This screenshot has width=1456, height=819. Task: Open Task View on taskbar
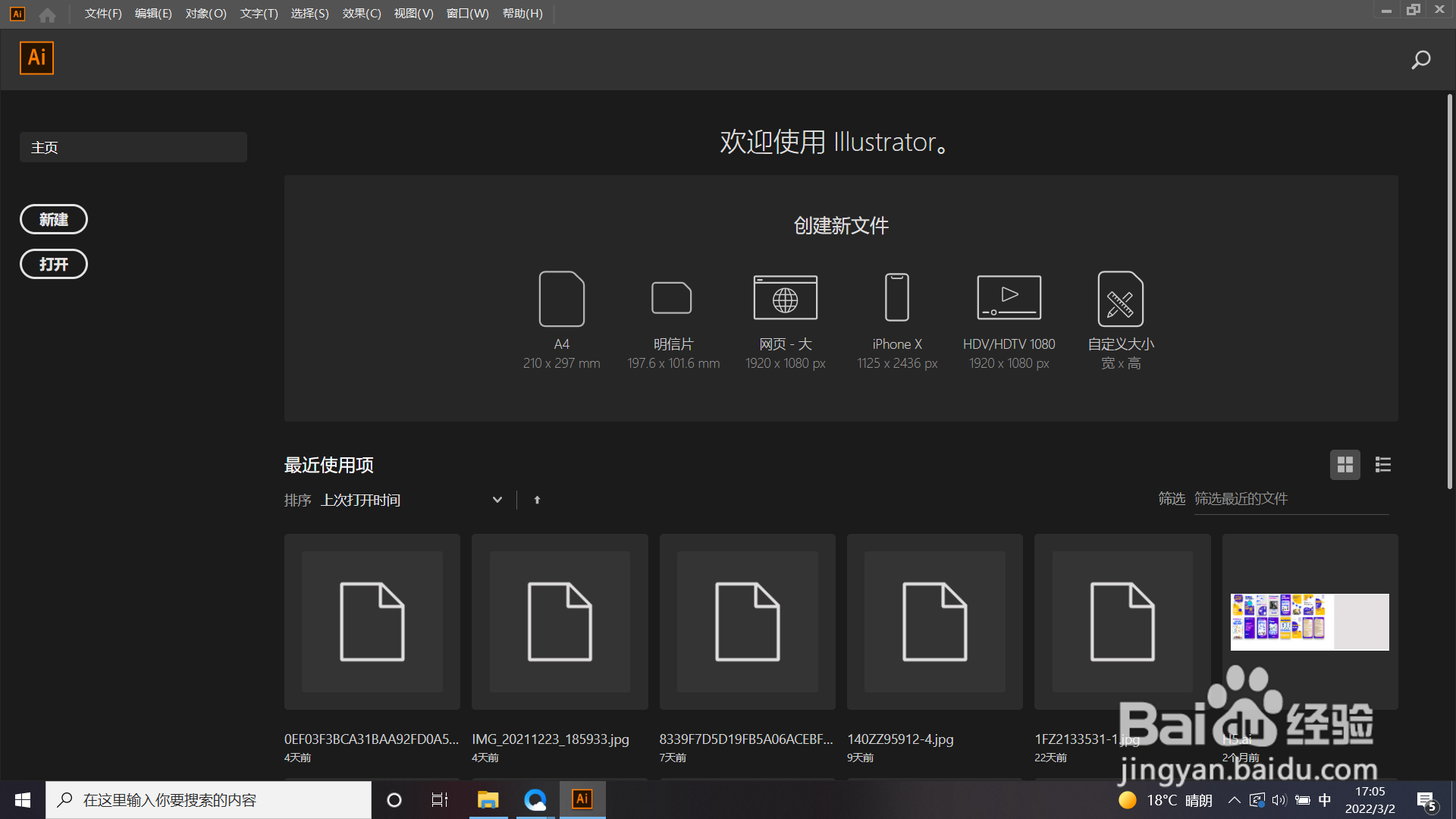[x=440, y=800]
